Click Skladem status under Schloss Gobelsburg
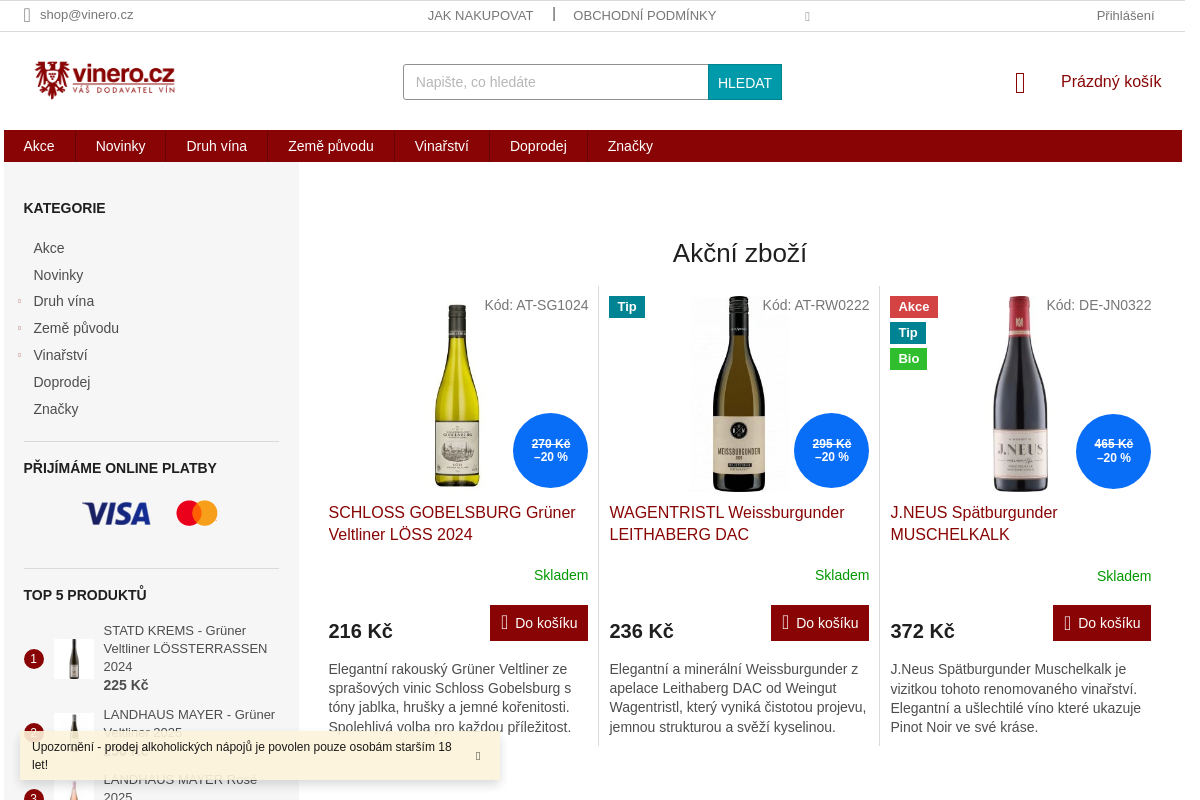 561,575
